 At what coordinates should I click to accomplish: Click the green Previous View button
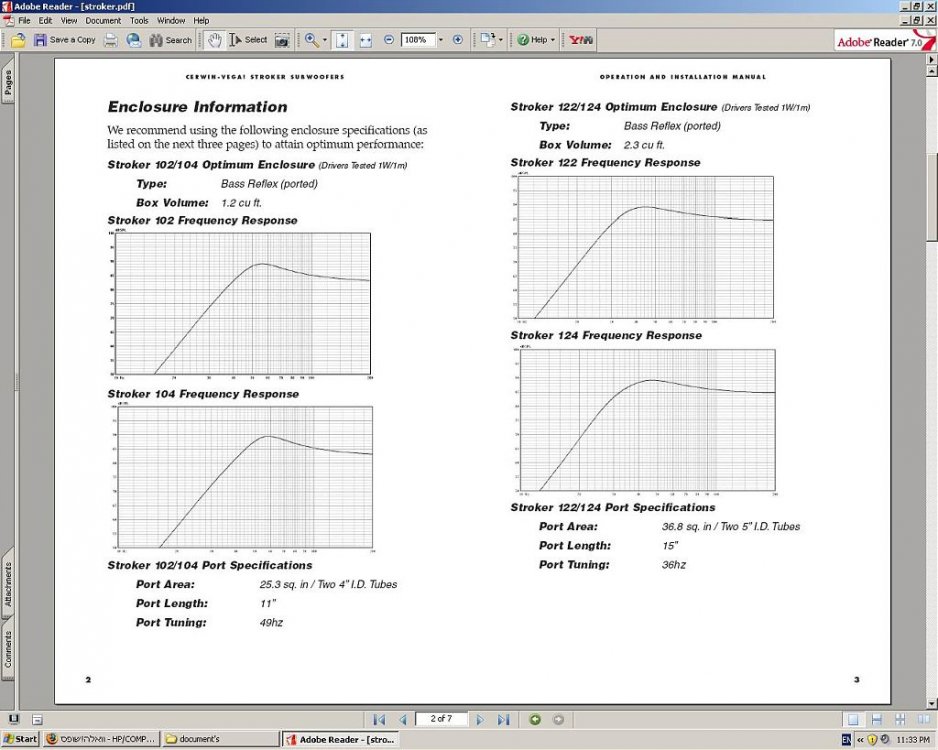pyautogui.click(x=535, y=719)
